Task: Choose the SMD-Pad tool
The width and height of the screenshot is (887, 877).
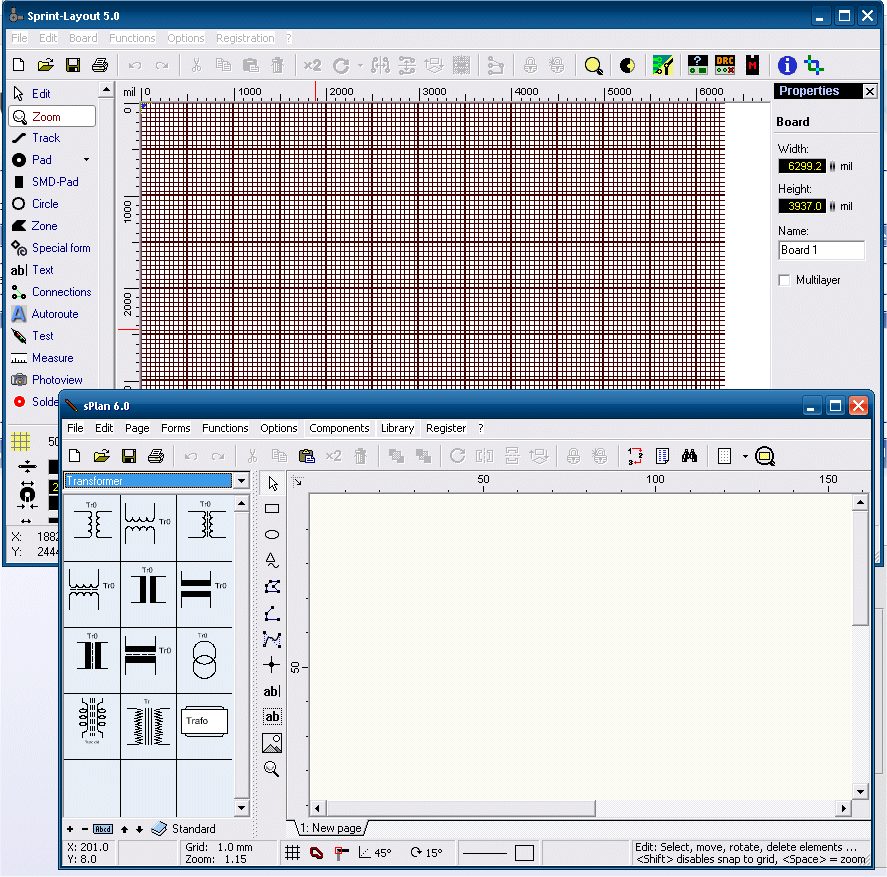Action: tap(45, 182)
